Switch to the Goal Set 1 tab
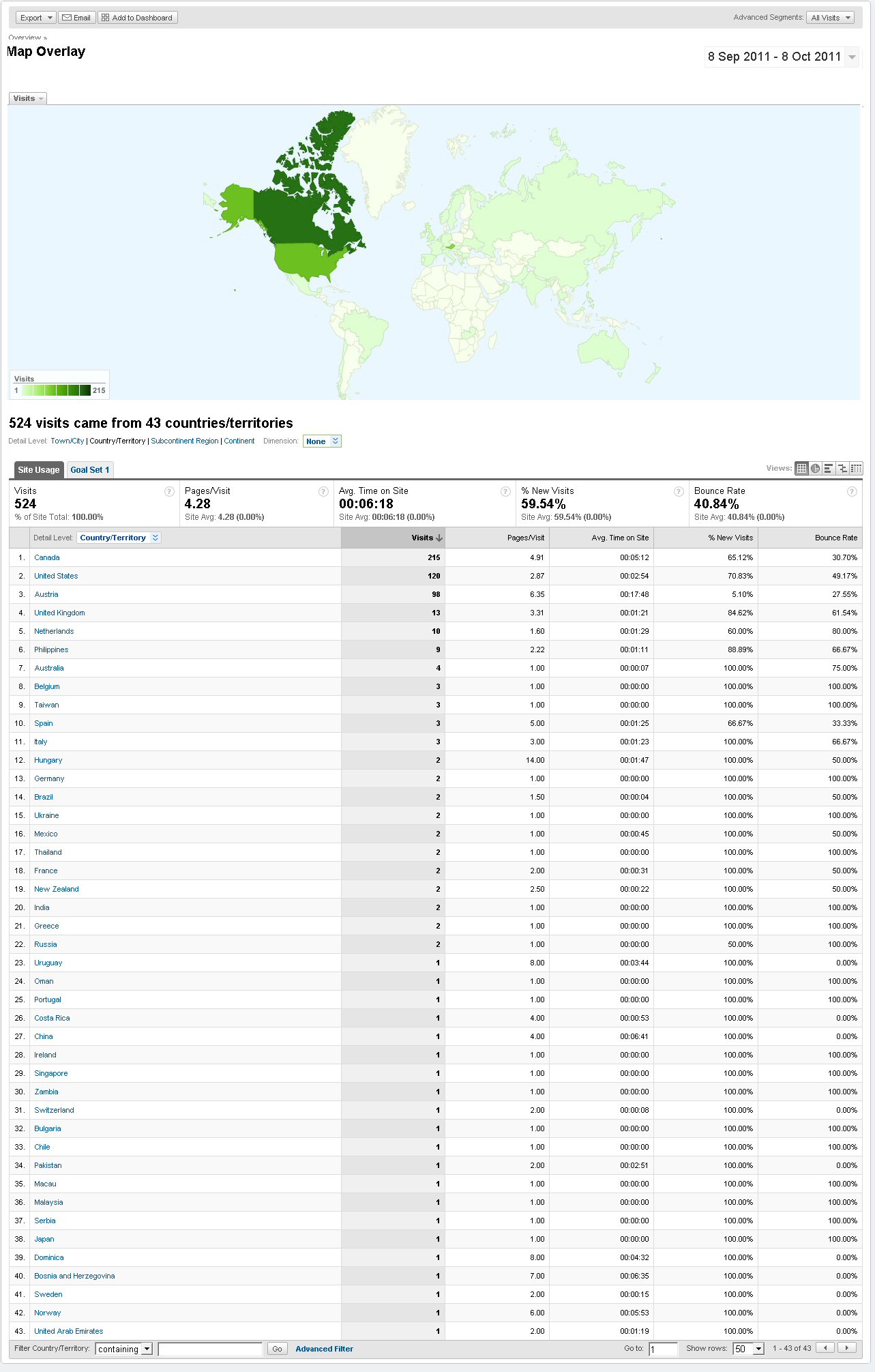875x1372 pixels. coord(89,469)
